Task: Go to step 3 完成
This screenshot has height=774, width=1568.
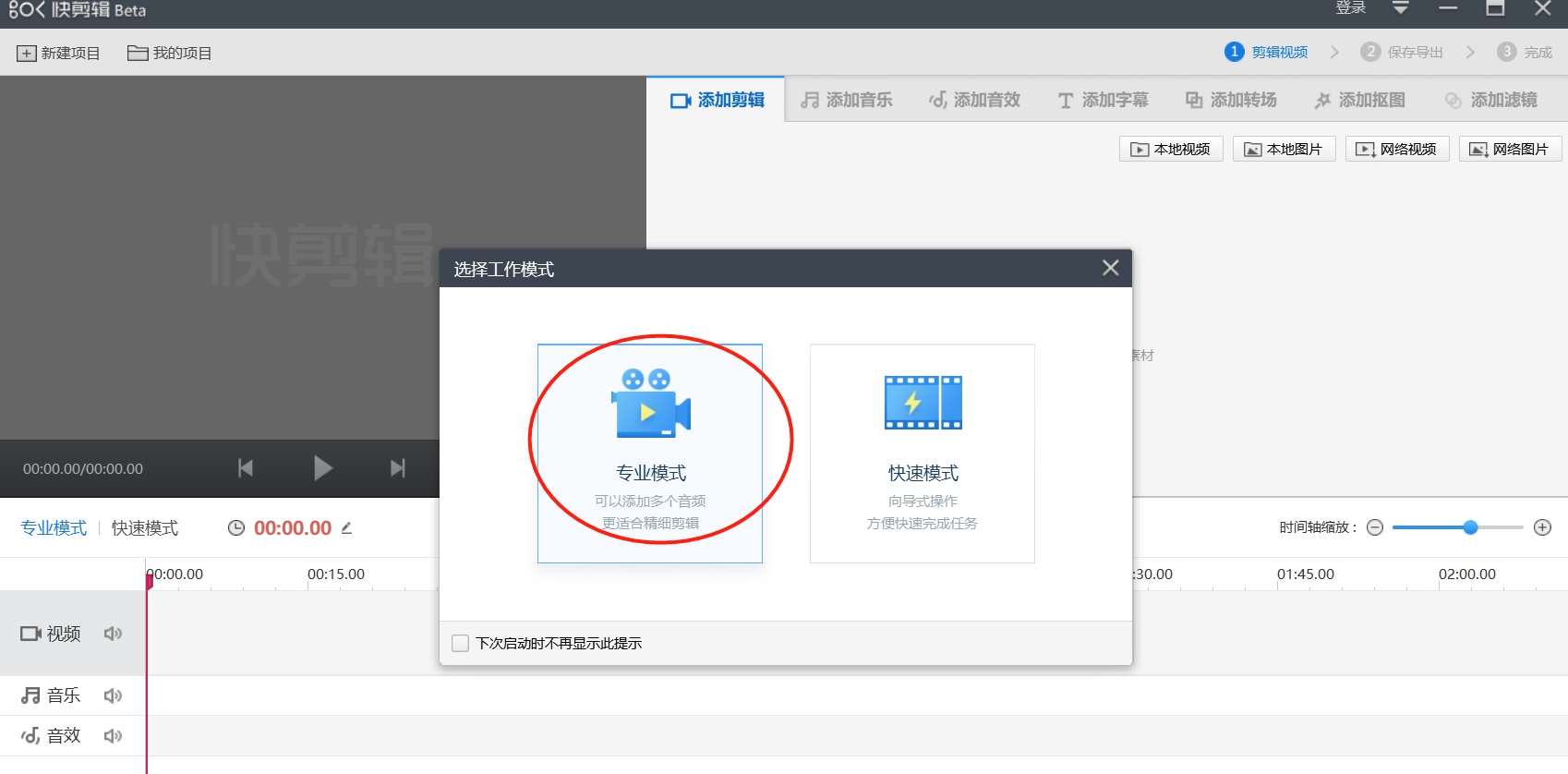Action: coord(1525,52)
